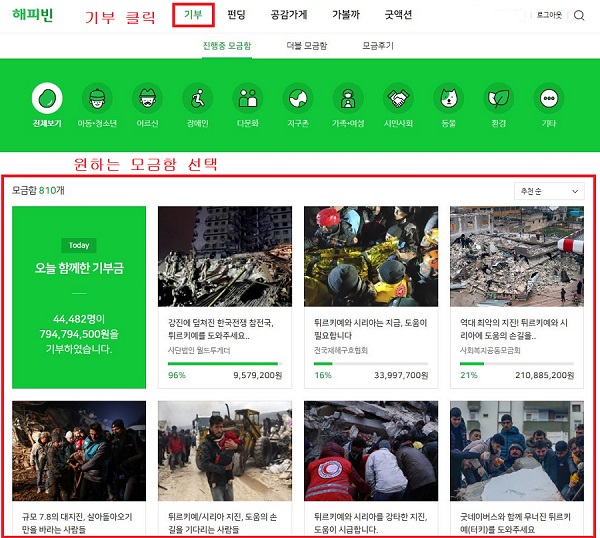
Task: Choose the 시민사회 handshake category icon
Action: 398,98
